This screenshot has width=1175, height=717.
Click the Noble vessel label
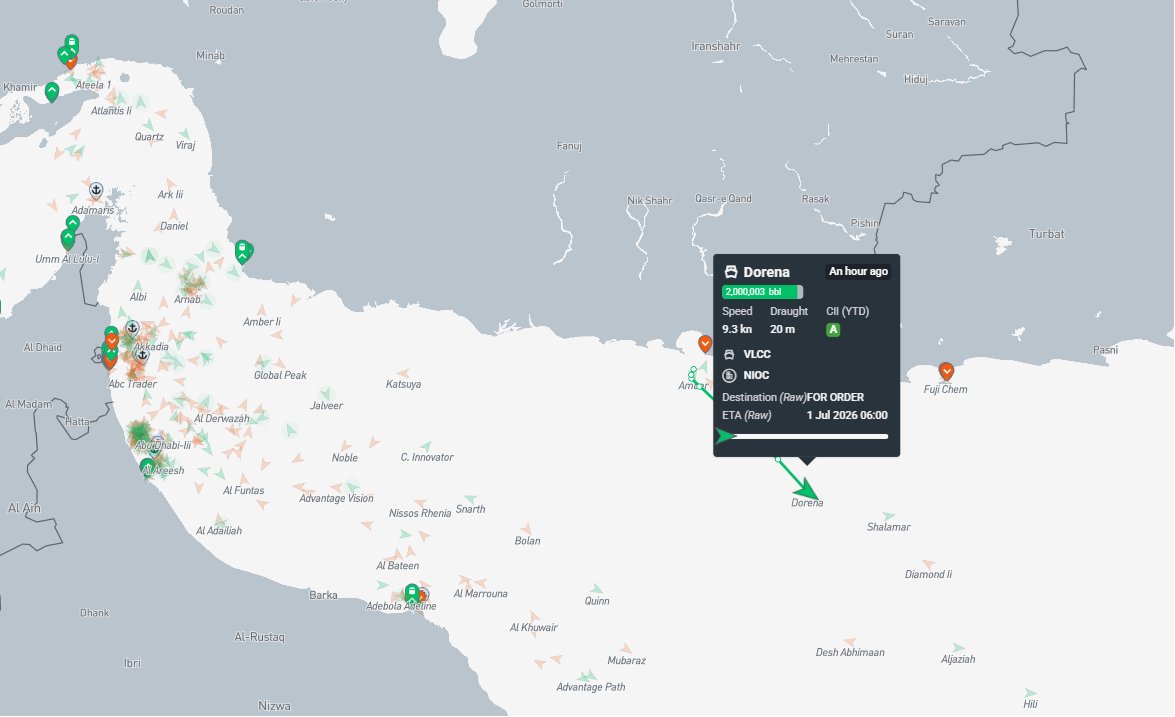tap(345, 458)
